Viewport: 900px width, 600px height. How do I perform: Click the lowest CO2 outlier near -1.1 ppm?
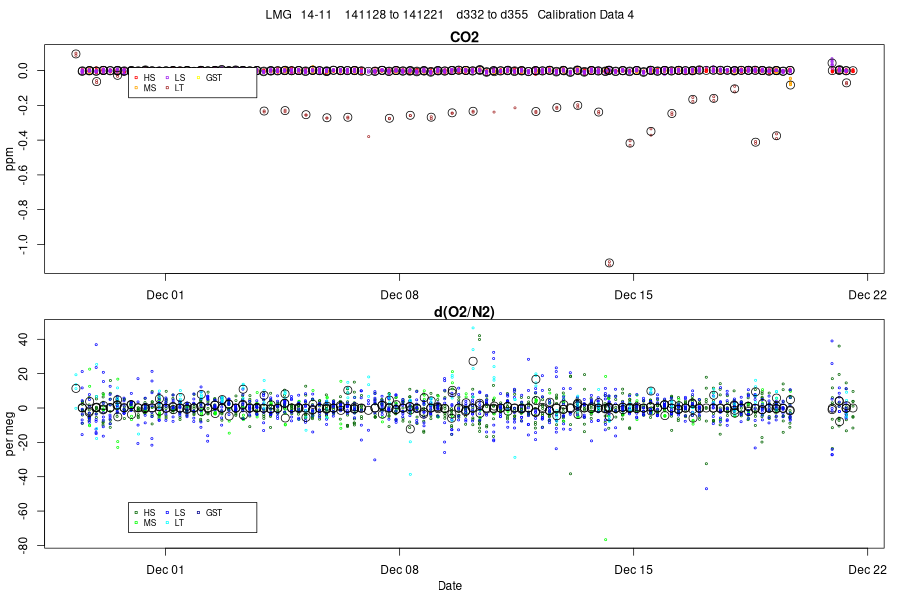610,263
